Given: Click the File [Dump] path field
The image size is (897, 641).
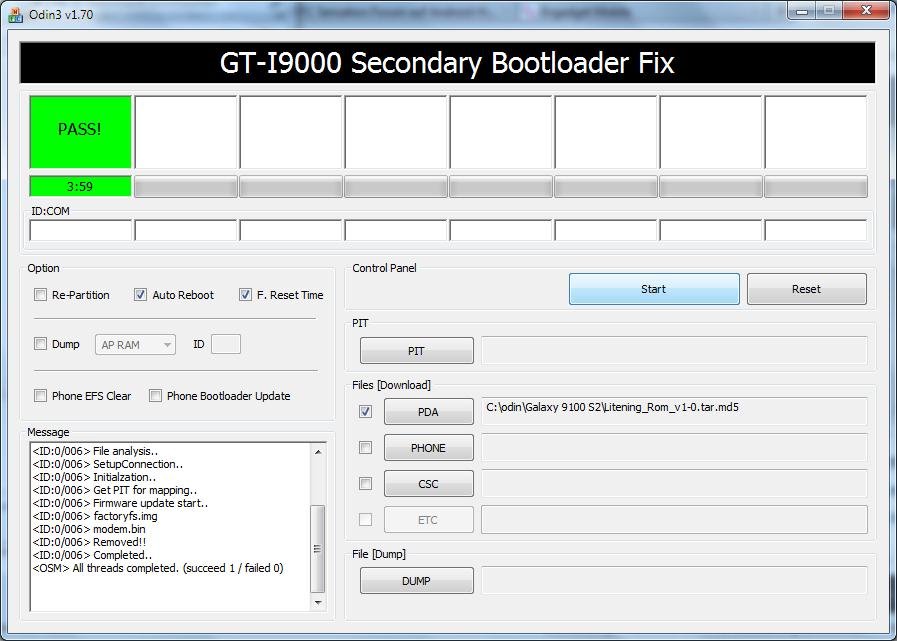Looking at the screenshot, I should click(x=674, y=580).
